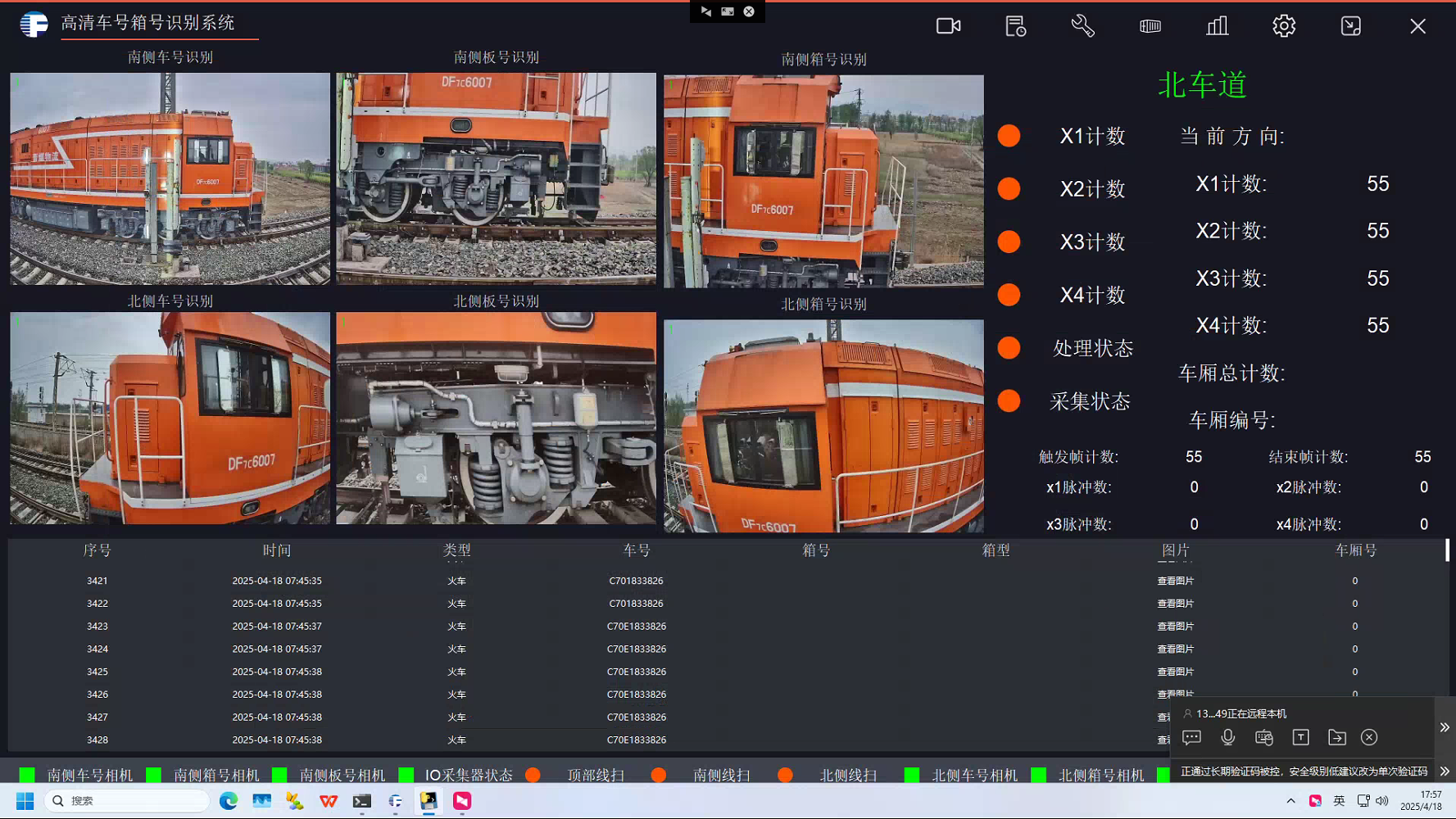Click the 时间 column header
Image resolution: width=1456 pixels, height=819 pixels.
click(x=277, y=551)
